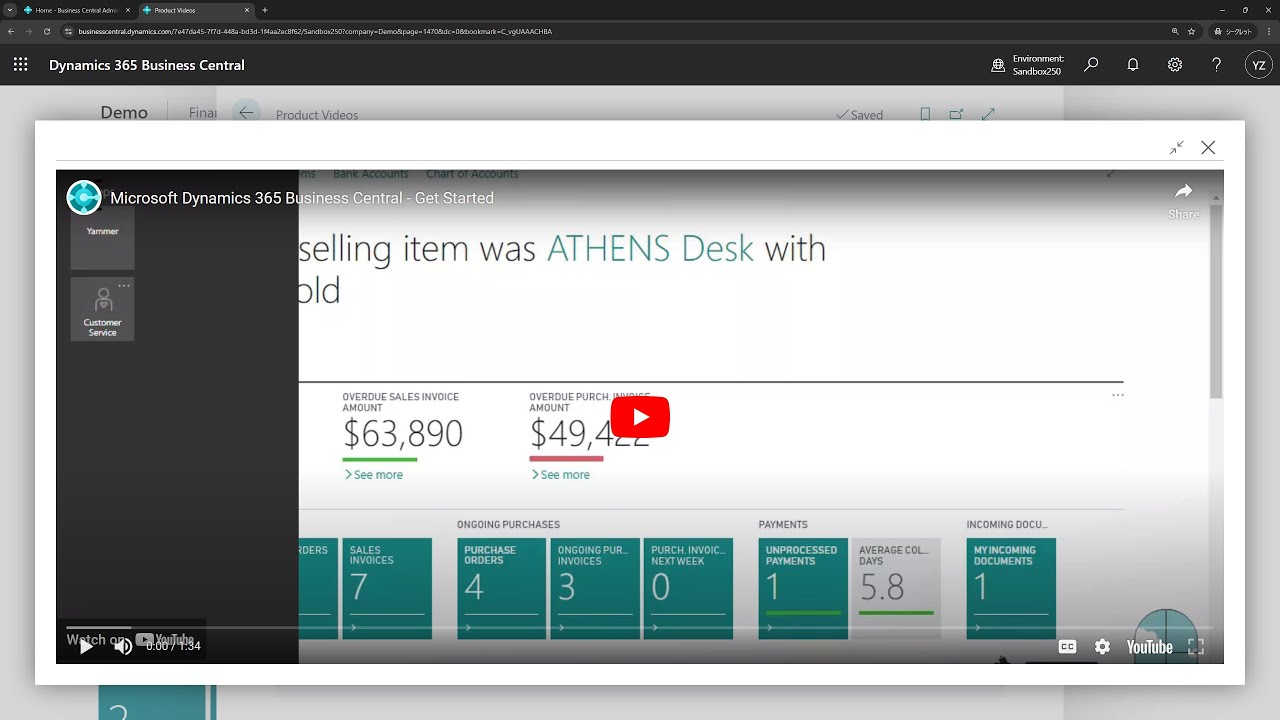
Task: Click the bookmark icon on the Product Videos page
Action: pyautogui.click(x=925, y=115)
